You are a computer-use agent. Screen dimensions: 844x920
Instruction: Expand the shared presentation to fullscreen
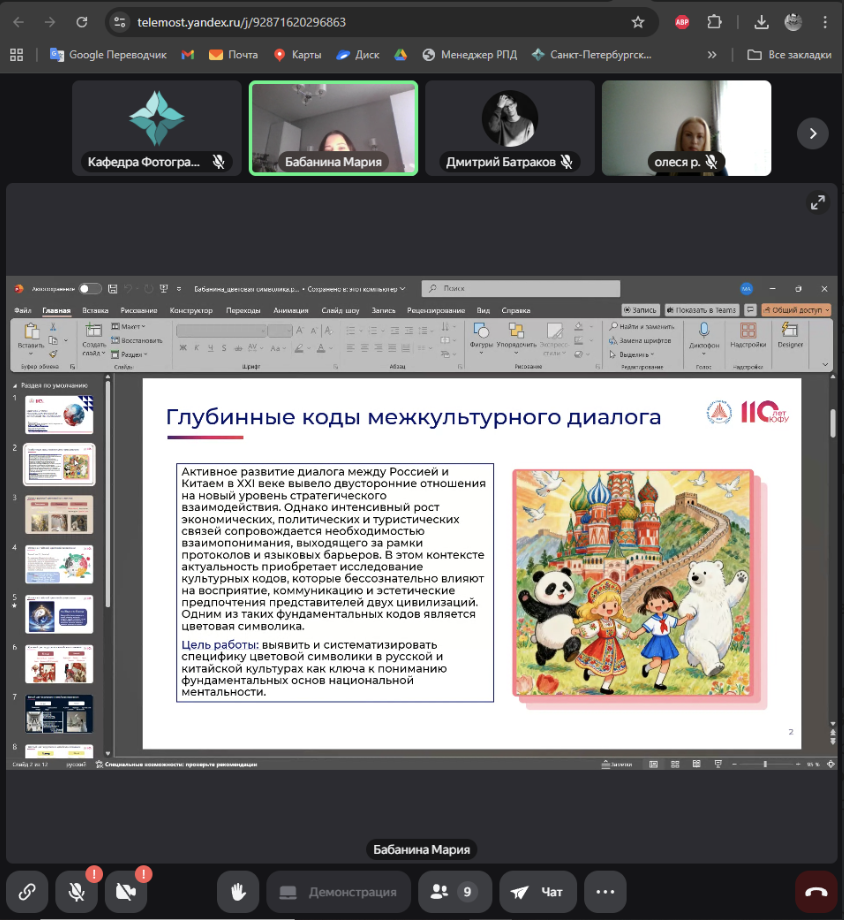pyautogui.click(x=816, y=204)
